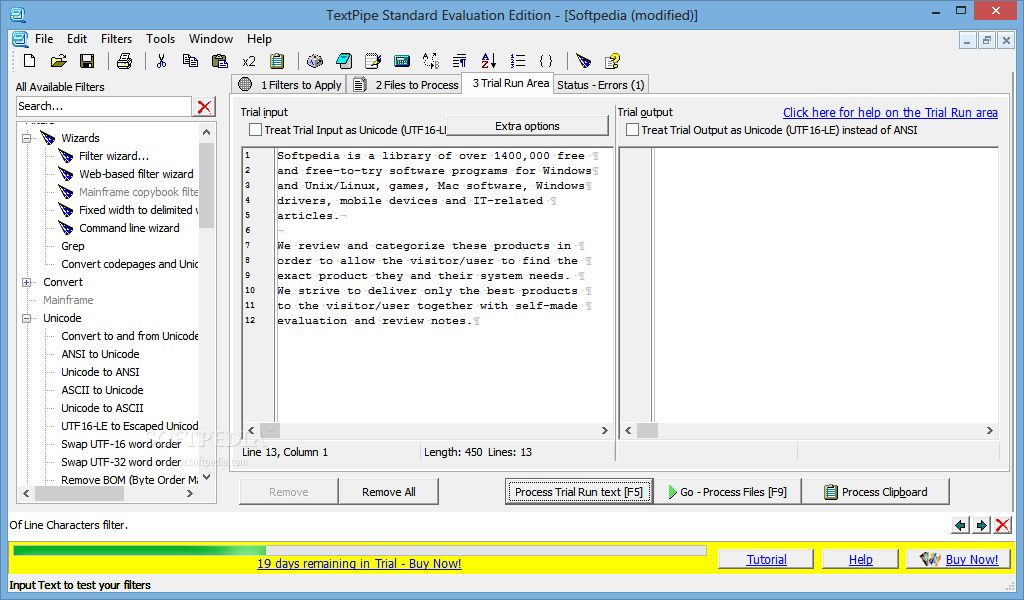Enable Treat Trial Input as Unicode checkbox
This screenshot has height=600, width=1024.
point(255,130)
